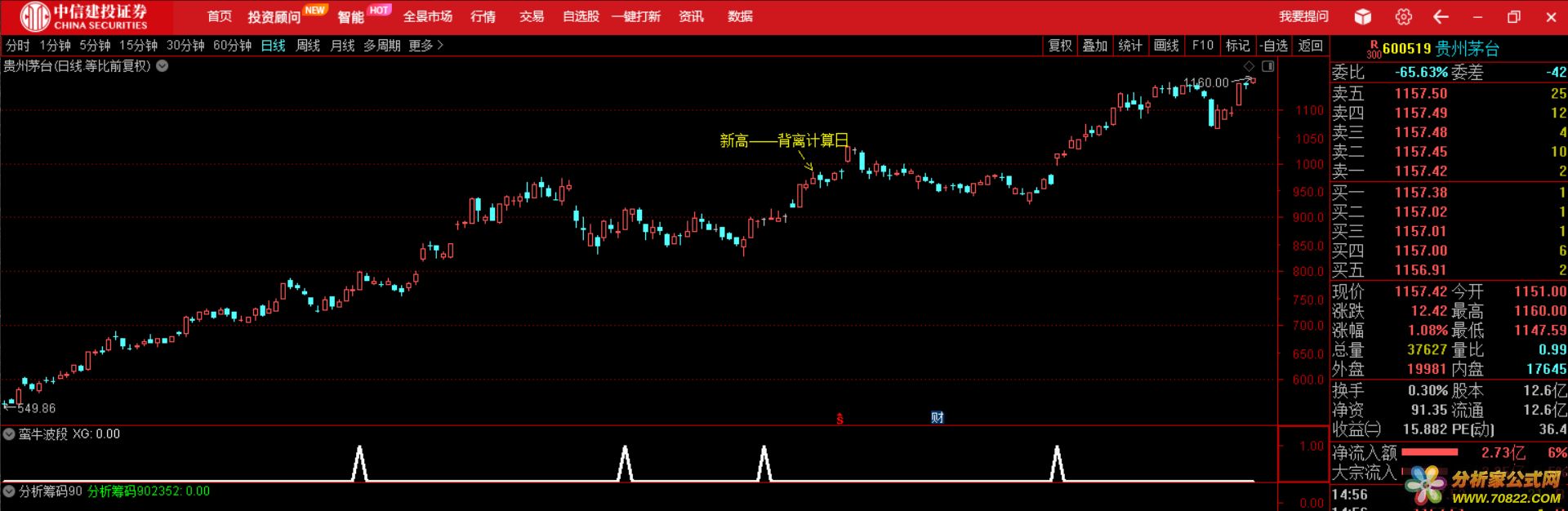Click 卖五 price 1157.50
Viewport: 1568px width, 511px height.
coord(1420,93)
